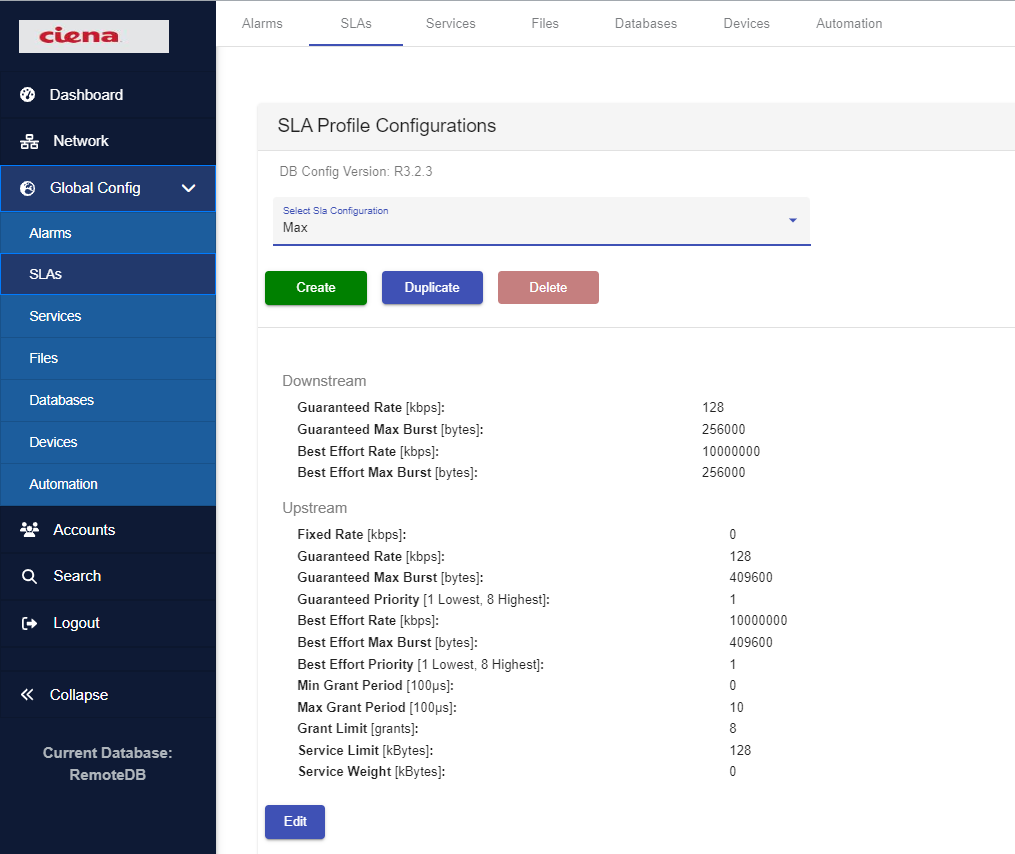Open Alarms in the sidebar submenu
Image resolution: width=1015 pixels, height=854 pixels.
(108, 233)
